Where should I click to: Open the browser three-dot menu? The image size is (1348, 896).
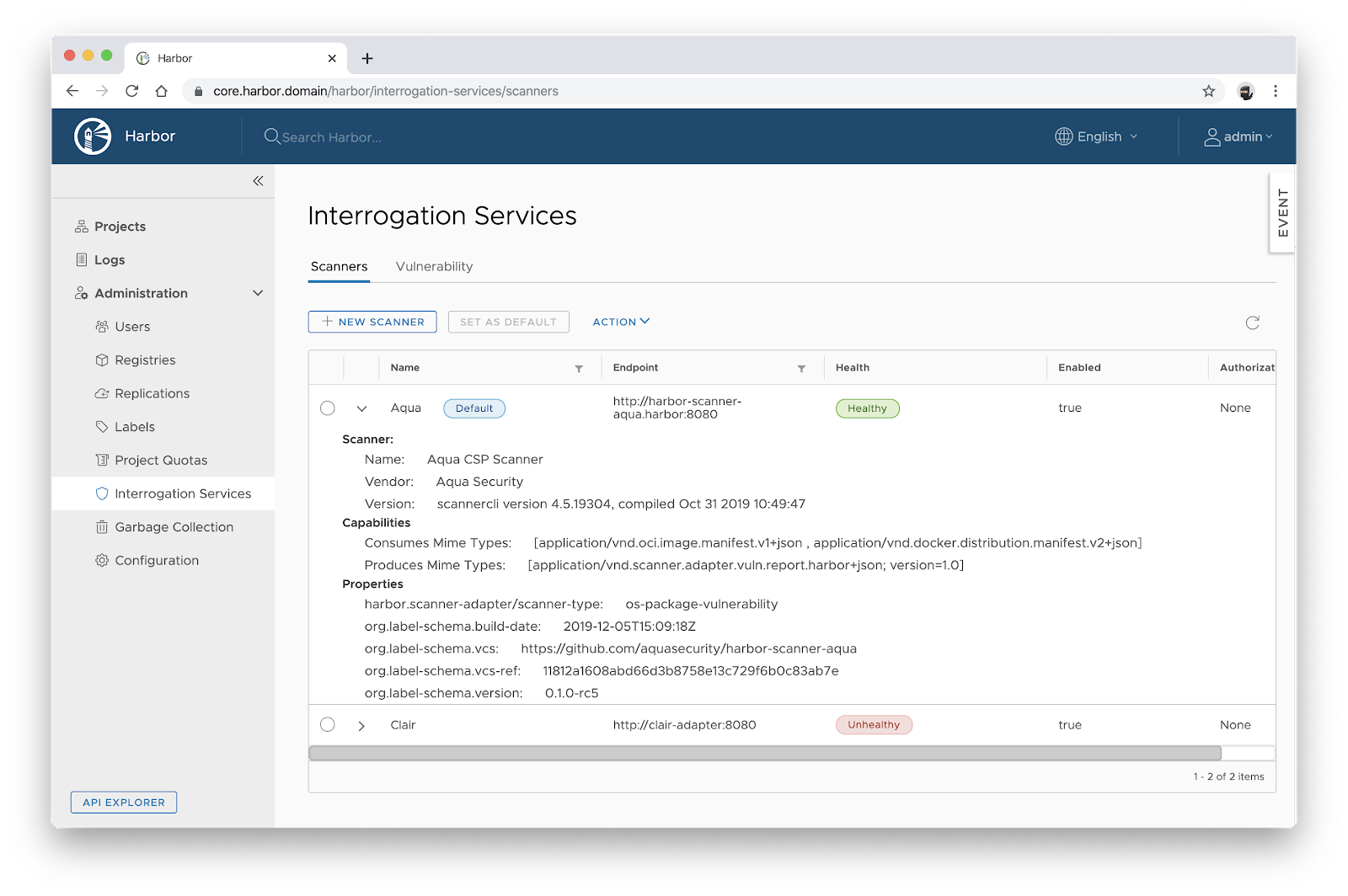coord(1275,91)
